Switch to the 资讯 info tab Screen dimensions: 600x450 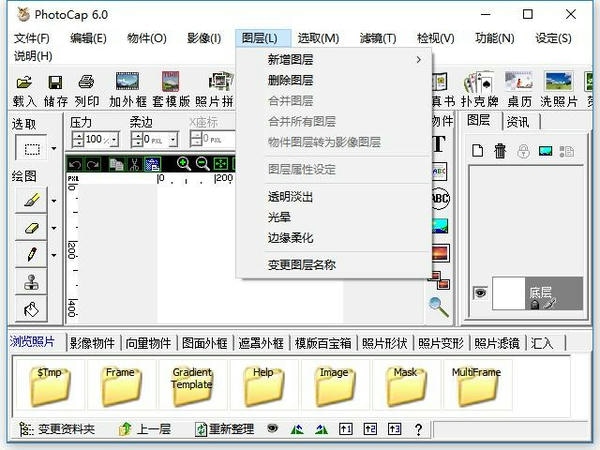(x=518, y=122)
